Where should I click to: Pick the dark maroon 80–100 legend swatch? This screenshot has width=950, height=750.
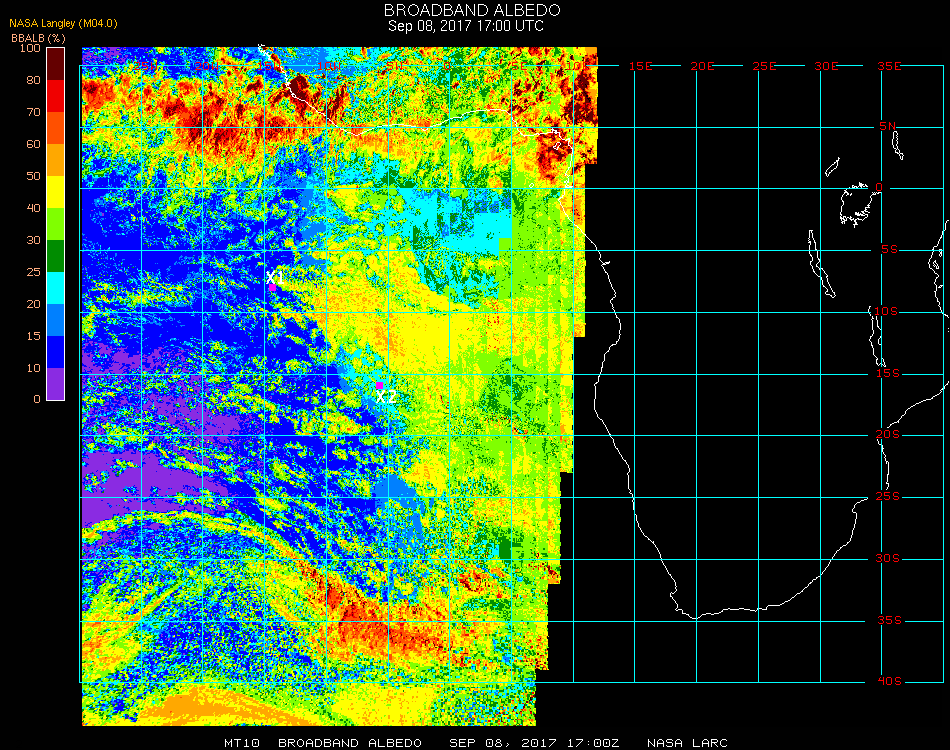coord(56,64)
